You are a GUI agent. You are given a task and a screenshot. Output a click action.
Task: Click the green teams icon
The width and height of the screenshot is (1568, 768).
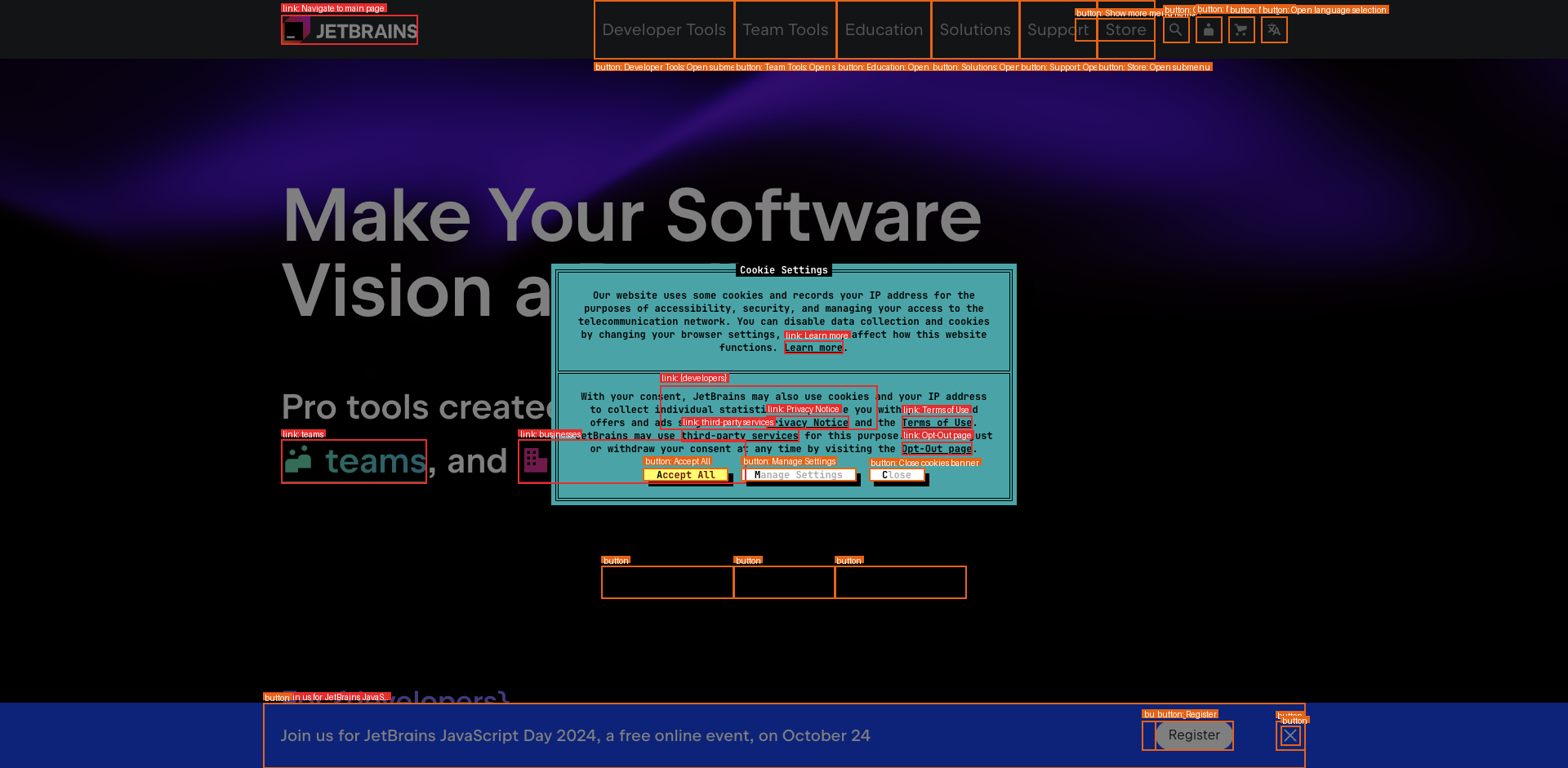(299, 460)
